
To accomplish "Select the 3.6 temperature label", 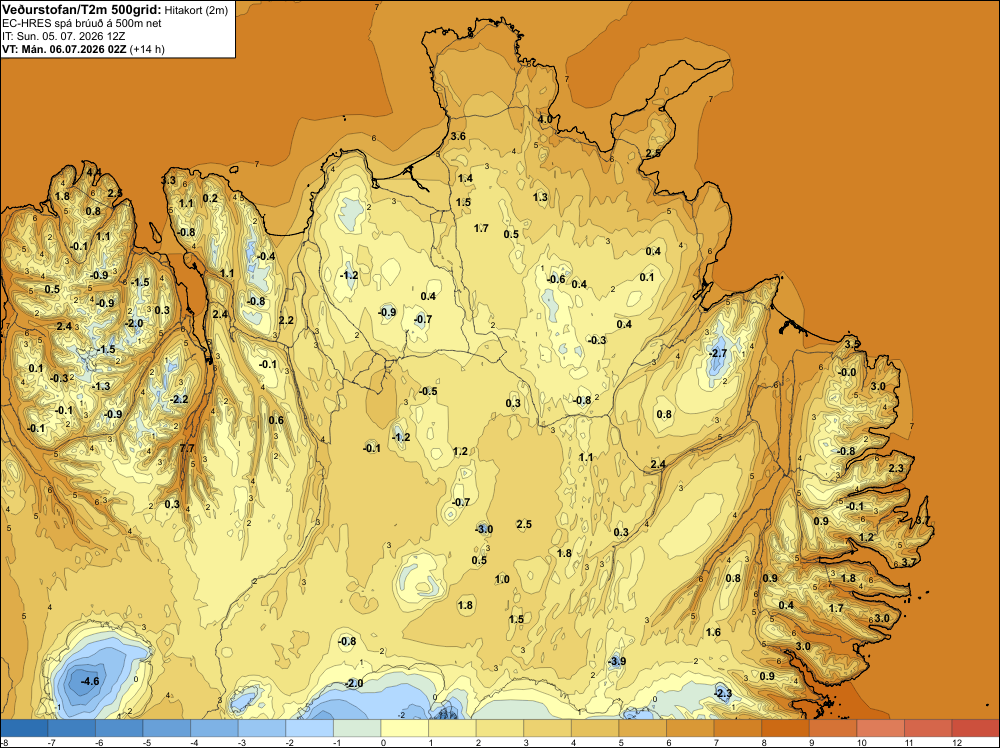I will 458,136.
